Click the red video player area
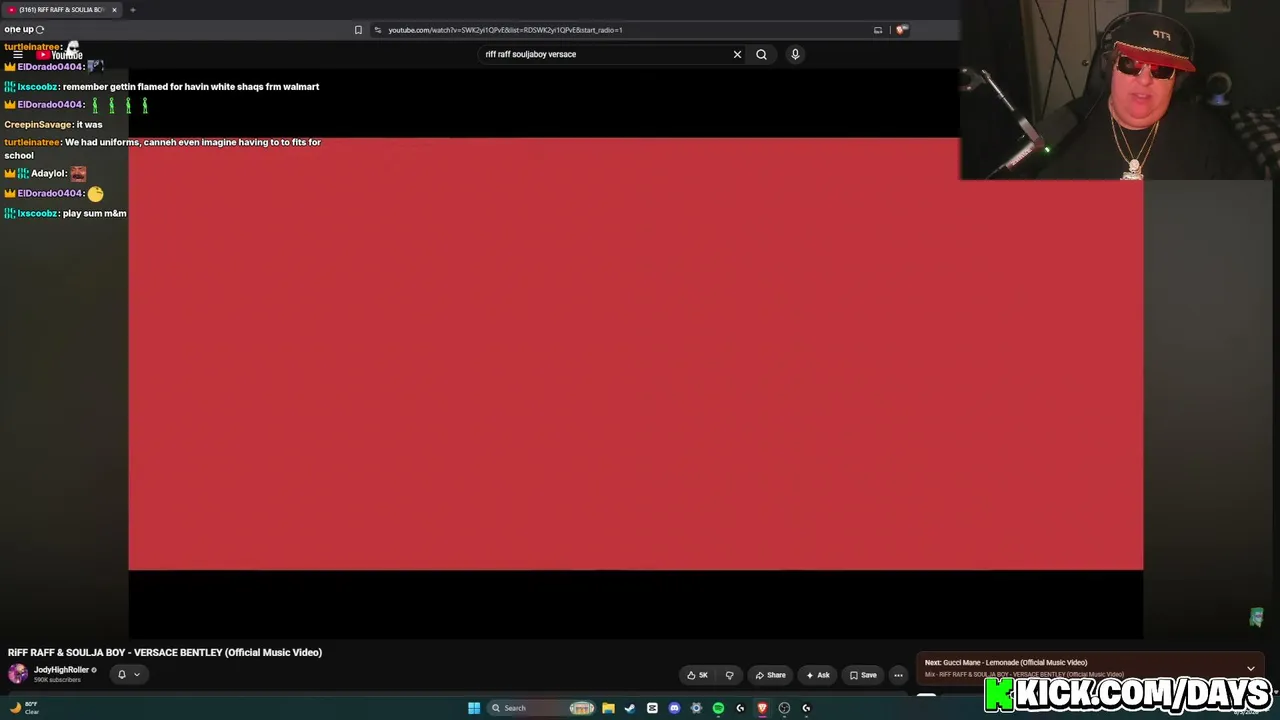1280x720 pixels. [635, 354]
